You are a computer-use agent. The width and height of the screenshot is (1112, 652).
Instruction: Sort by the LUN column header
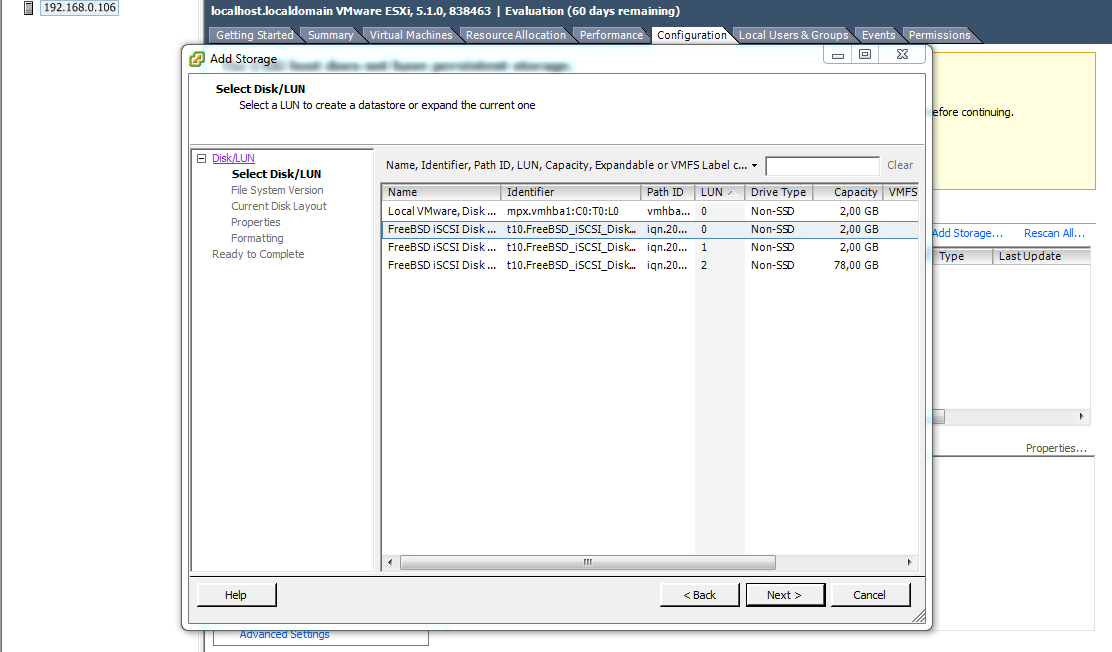[x=719, y=192]
